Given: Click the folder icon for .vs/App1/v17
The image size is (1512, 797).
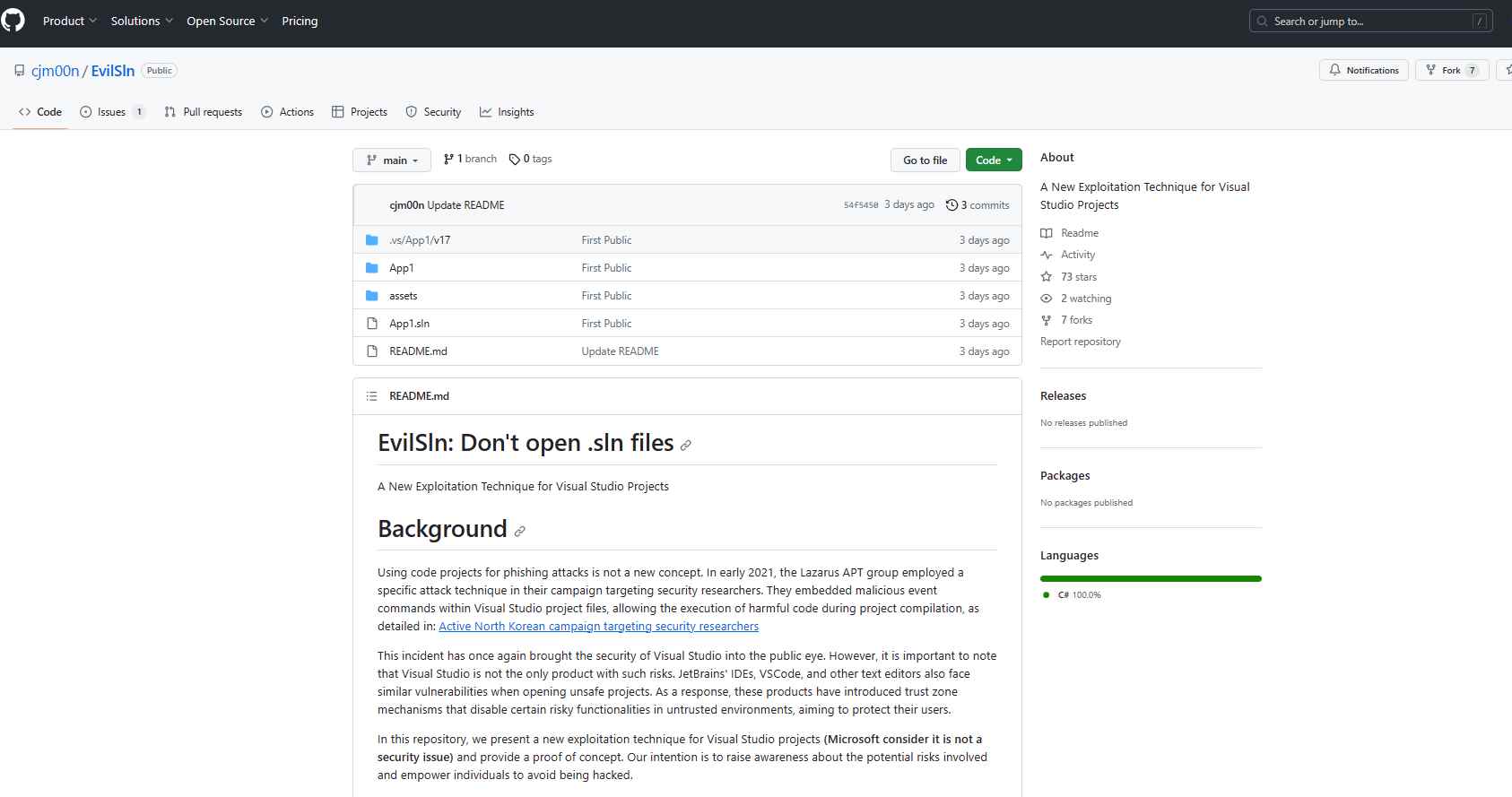Looking at the screenshot, I should [x=372, y=240].
